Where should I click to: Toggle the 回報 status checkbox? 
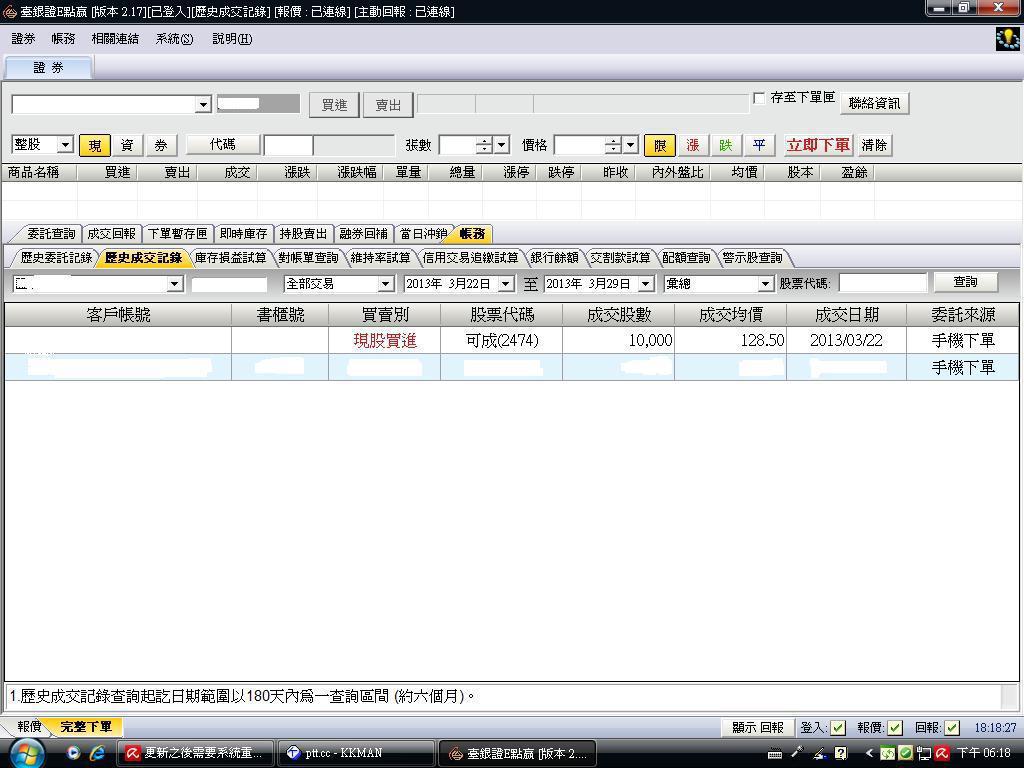952,728
